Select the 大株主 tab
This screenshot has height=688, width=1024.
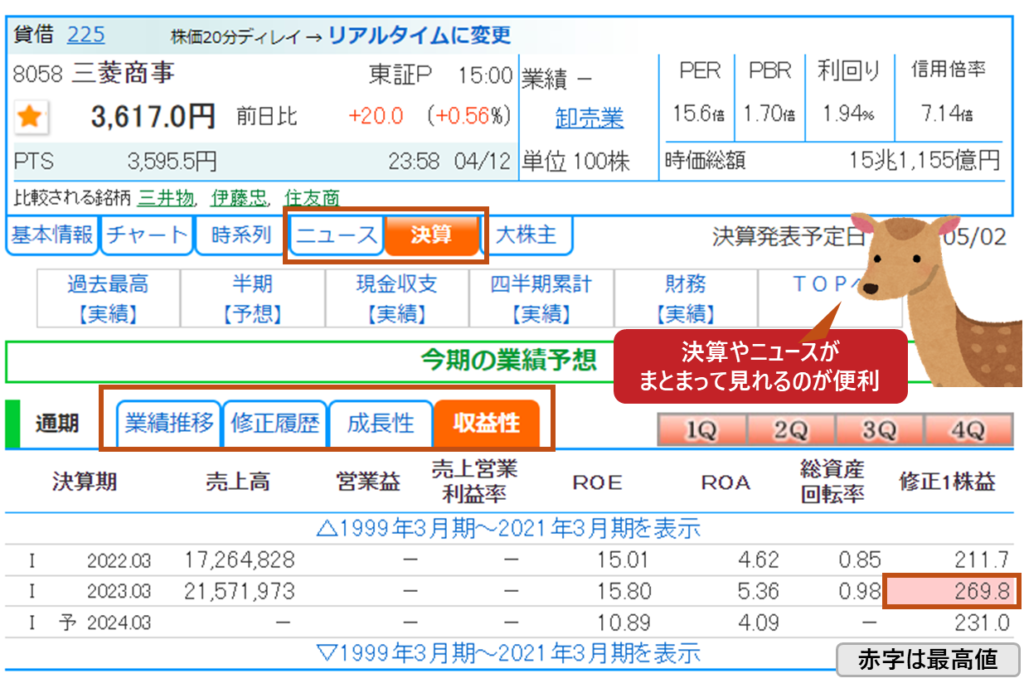click(526, 236)
